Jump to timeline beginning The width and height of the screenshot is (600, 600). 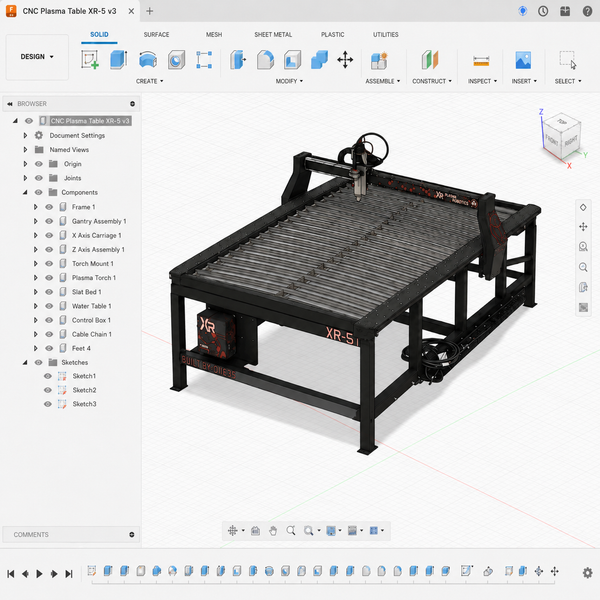click(11, 574)
